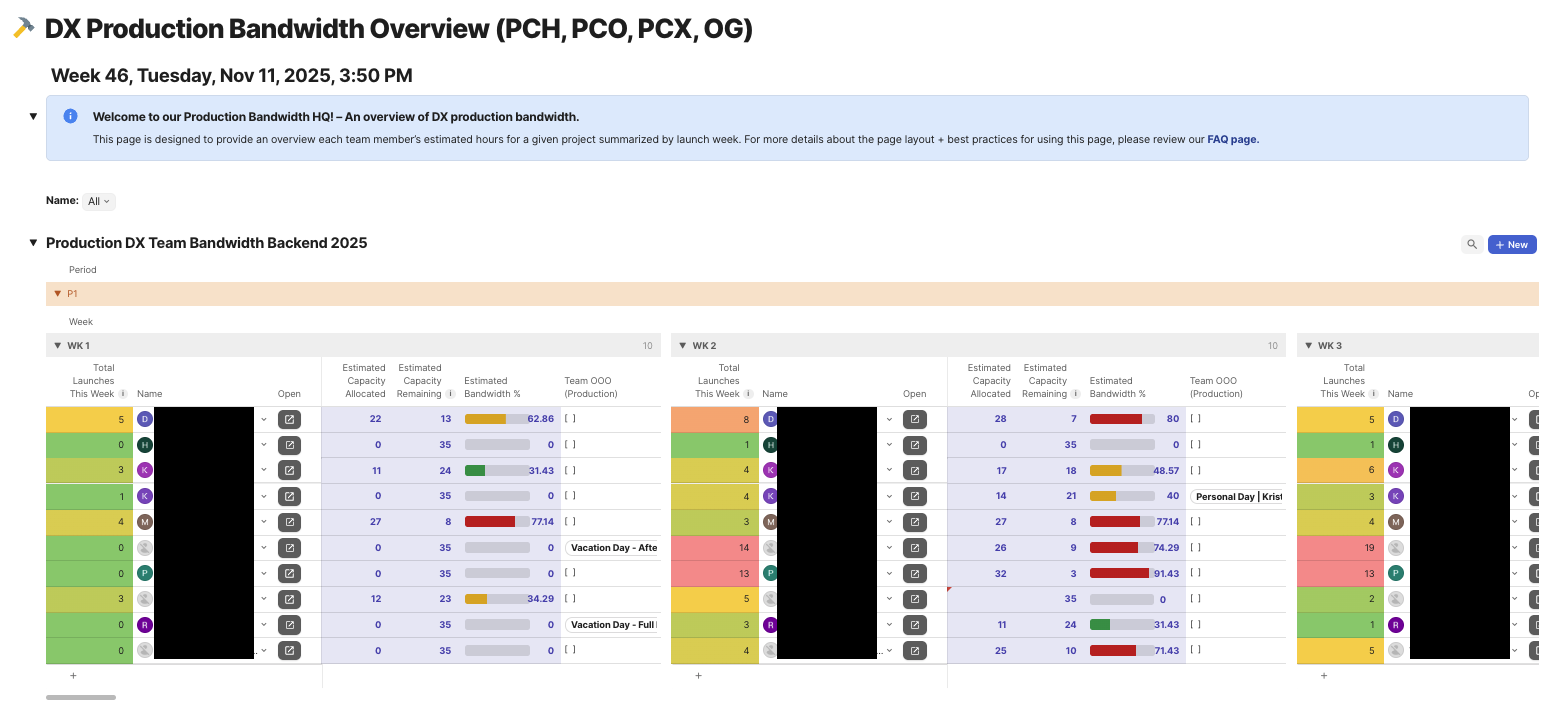
Task: Open the Name filter All dropdown
Action: 99,201
